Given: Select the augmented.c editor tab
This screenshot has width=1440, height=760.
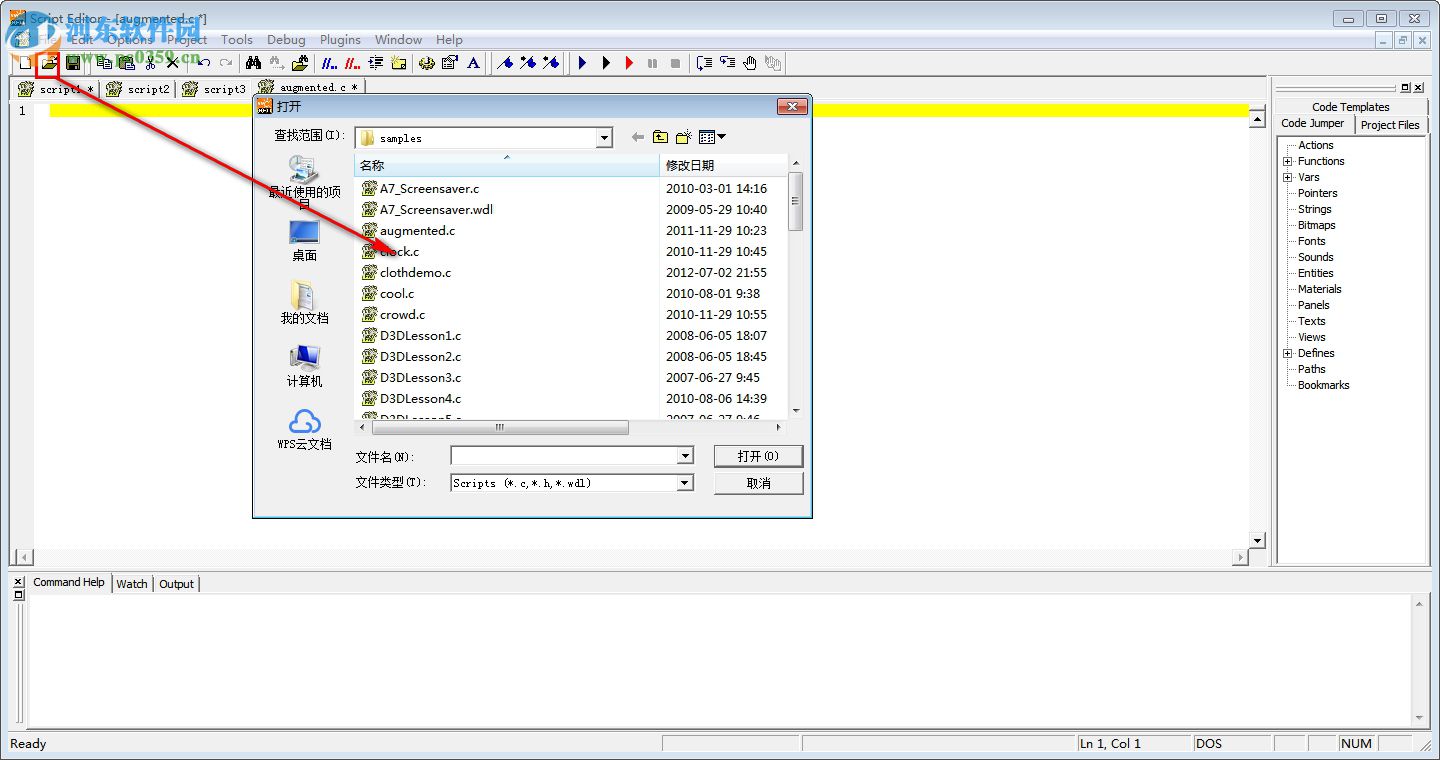Looking at the screenshot, I should point(309,88).
